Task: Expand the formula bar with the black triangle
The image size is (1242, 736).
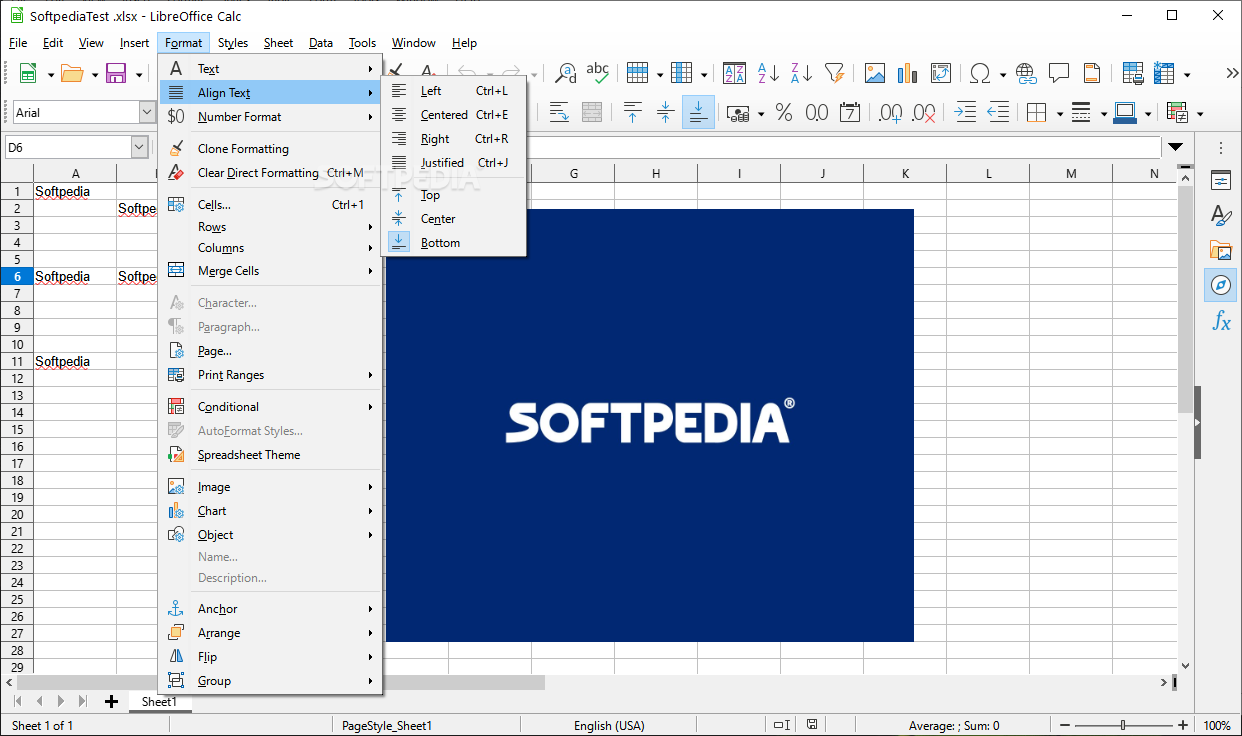Action: (x=1176, y=147)
